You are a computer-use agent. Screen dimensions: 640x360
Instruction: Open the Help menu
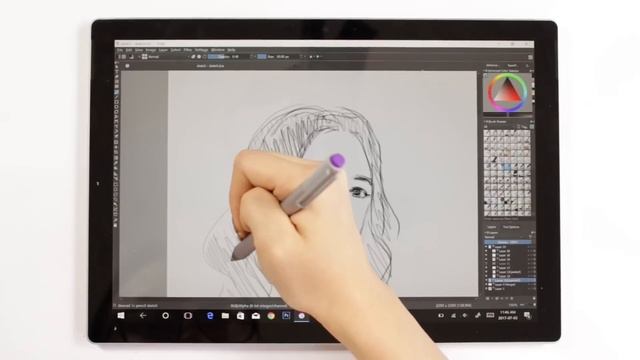coord(231,50)
